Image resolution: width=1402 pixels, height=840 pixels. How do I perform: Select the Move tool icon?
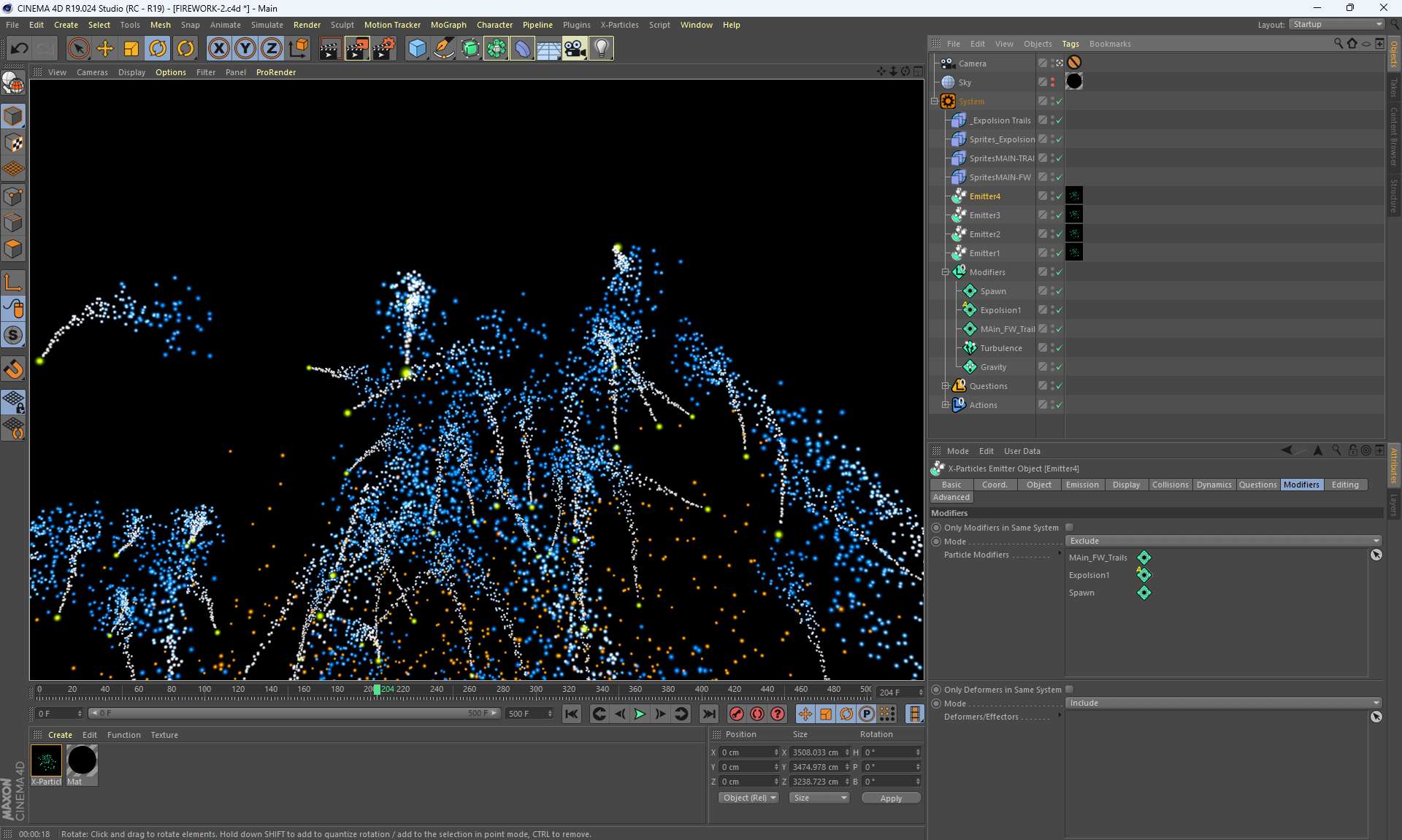click(105, 49)
